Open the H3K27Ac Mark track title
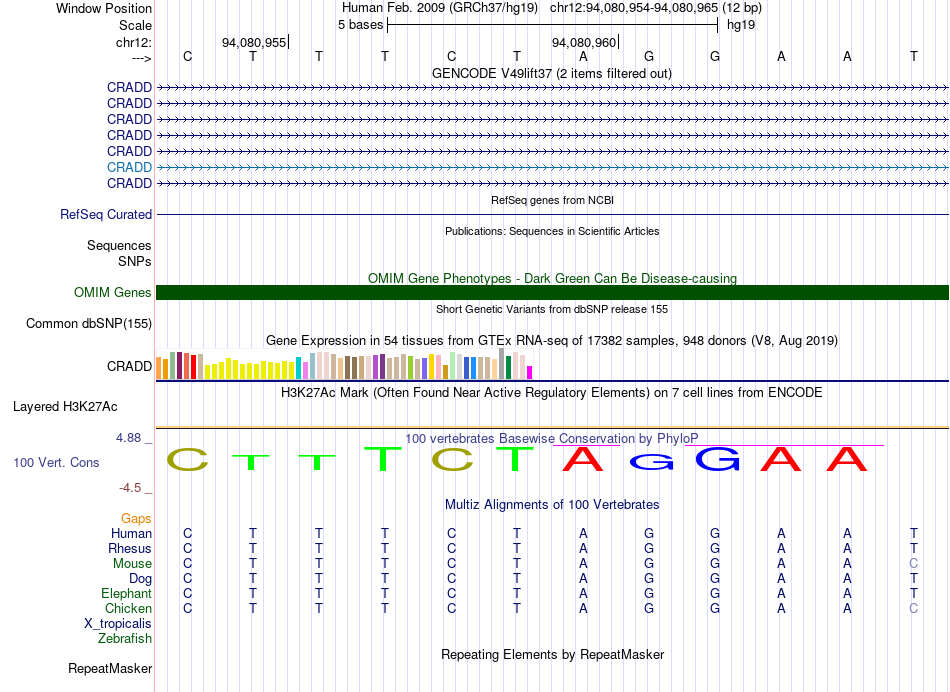The height and width of the screenshot is (692, 950). coord(552,393)
